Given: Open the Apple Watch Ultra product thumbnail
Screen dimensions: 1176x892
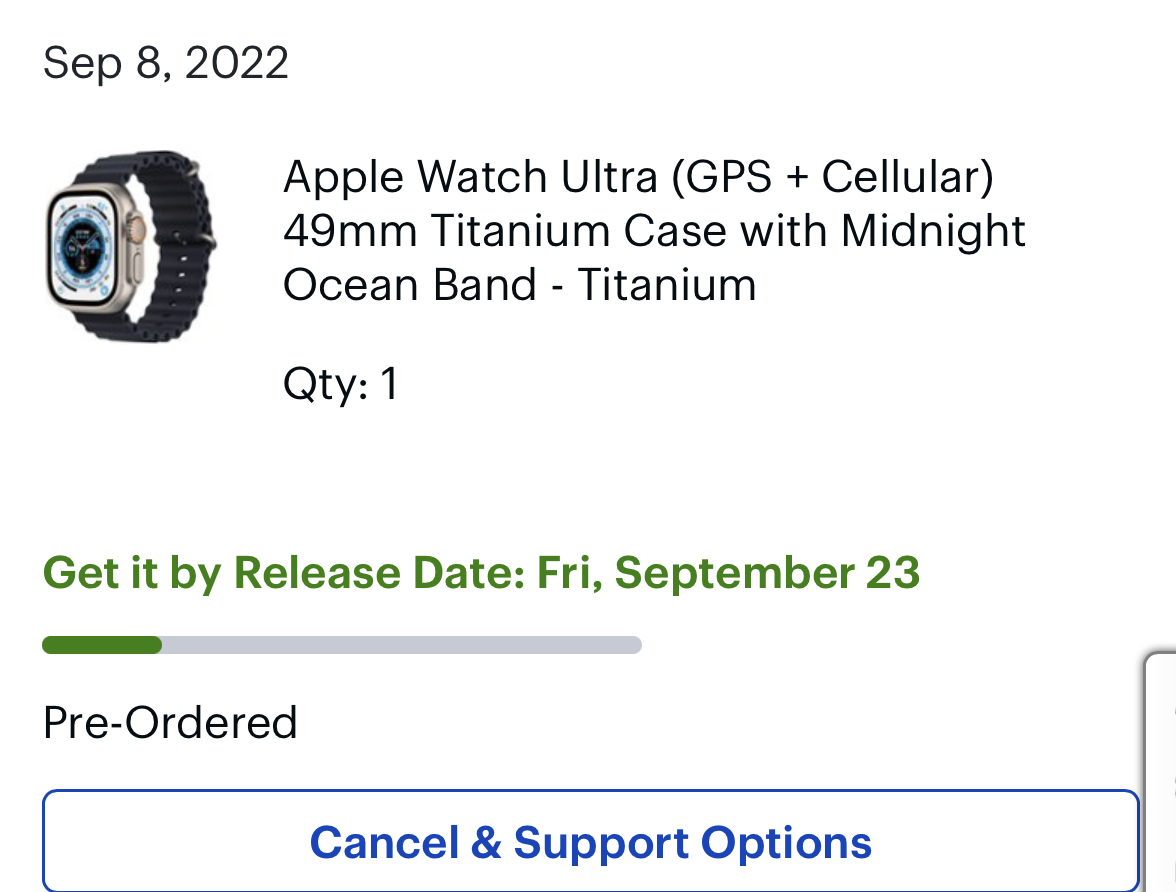Looking at the screenshot, I should coord(130,245).
